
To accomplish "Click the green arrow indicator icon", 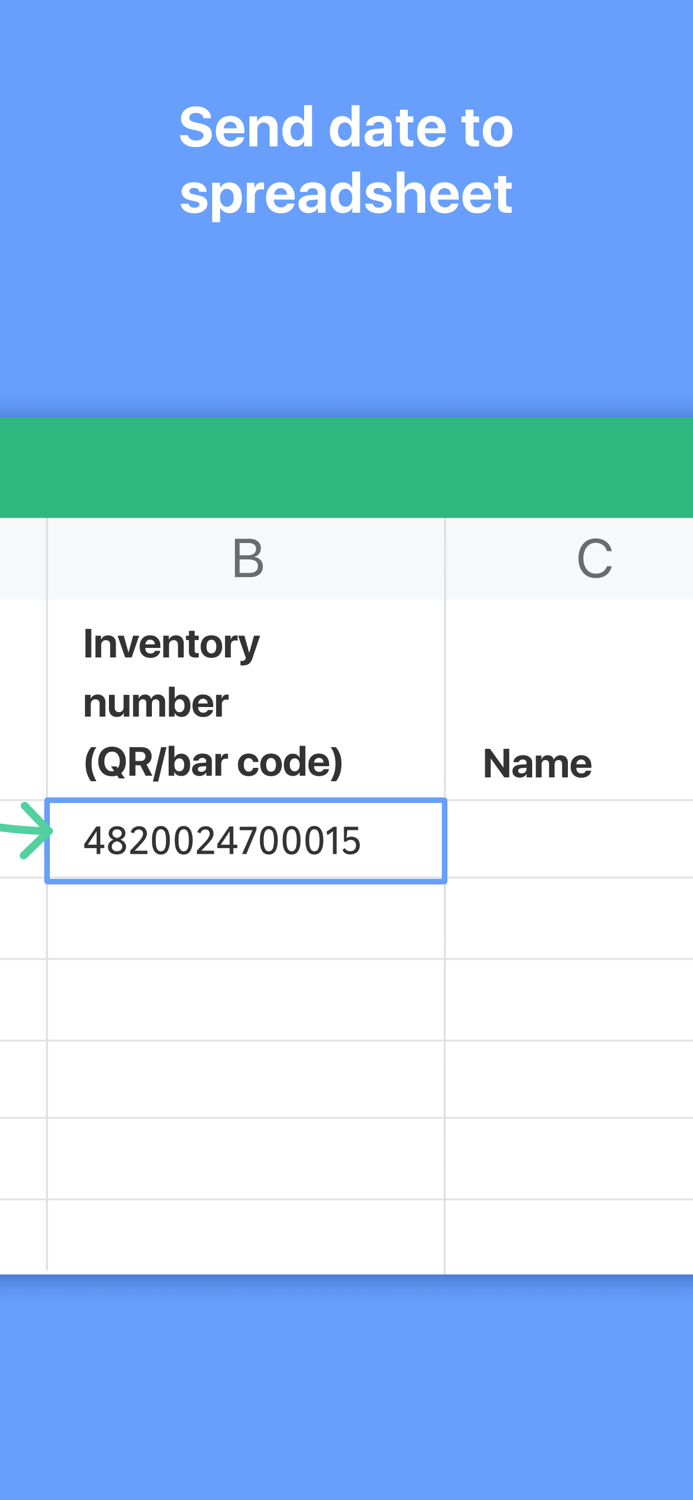I will tap(25, 832).
